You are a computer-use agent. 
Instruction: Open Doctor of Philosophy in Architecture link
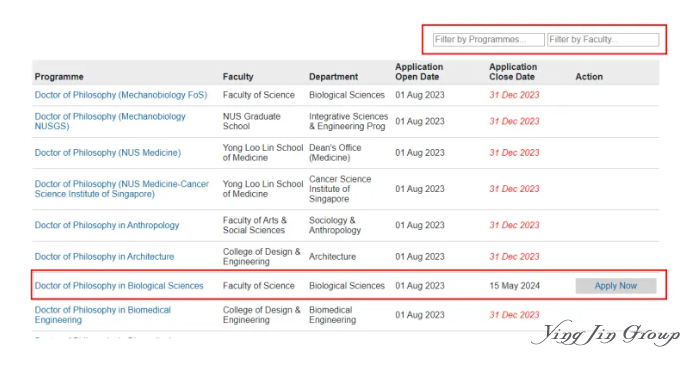104,257
